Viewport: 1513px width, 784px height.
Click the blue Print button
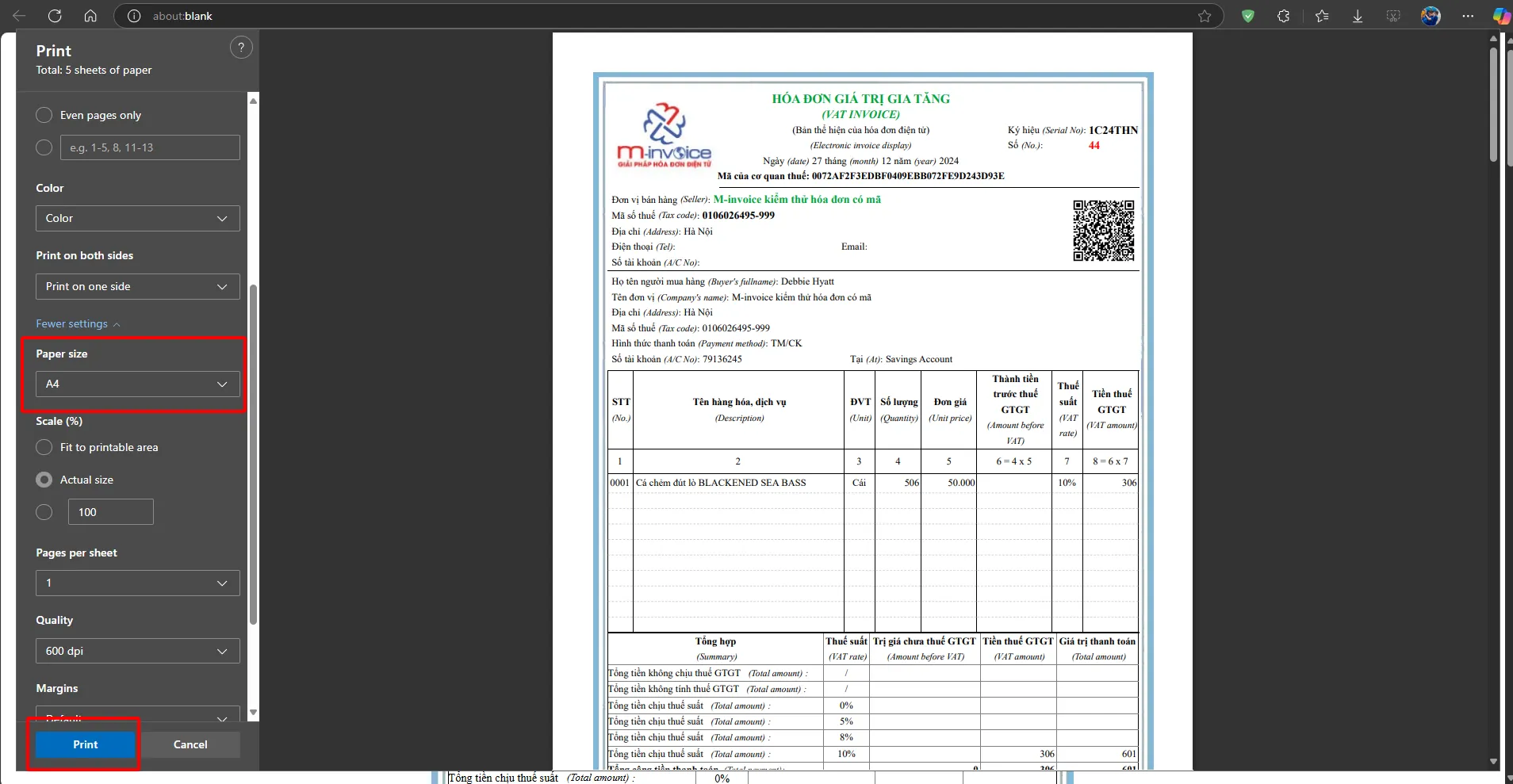point(85,744)
